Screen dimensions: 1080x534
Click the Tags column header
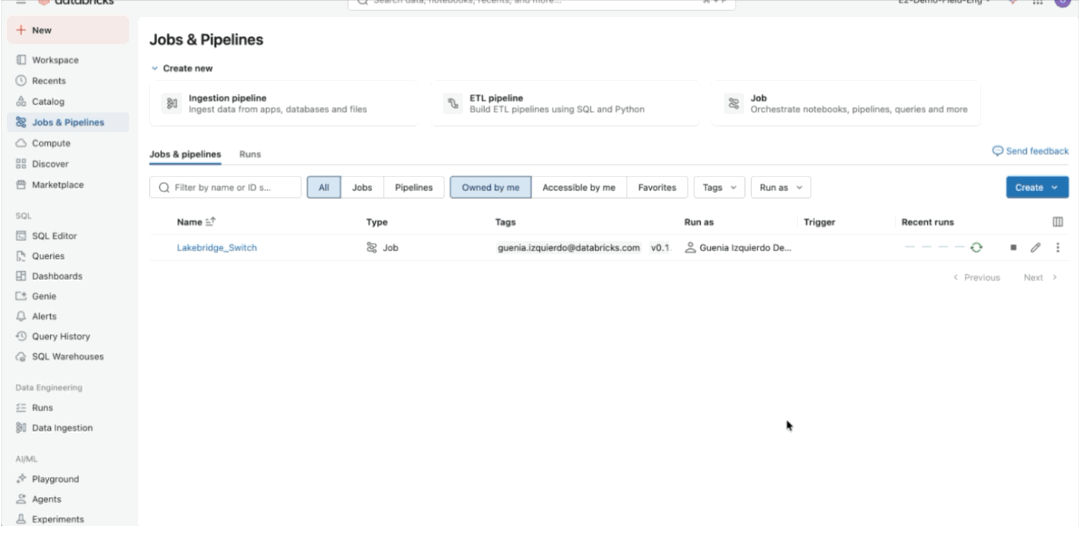(506, 222)
